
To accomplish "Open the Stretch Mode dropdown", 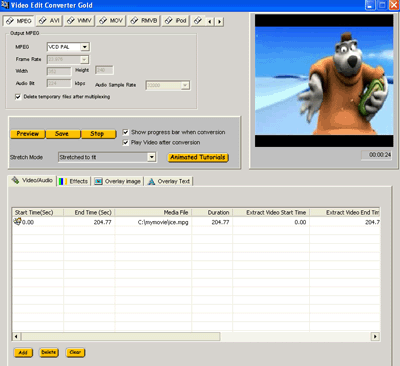I will click(152, 157).
